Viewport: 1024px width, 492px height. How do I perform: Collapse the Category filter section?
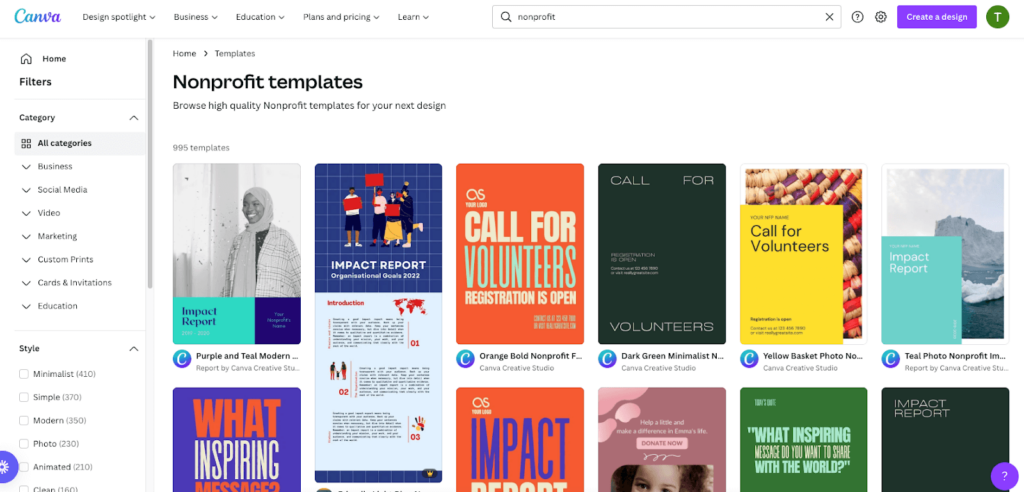tap(134, 118)
